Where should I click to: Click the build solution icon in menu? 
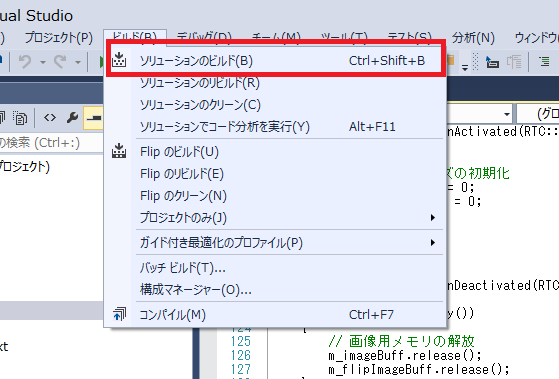(x=119, y=60)
